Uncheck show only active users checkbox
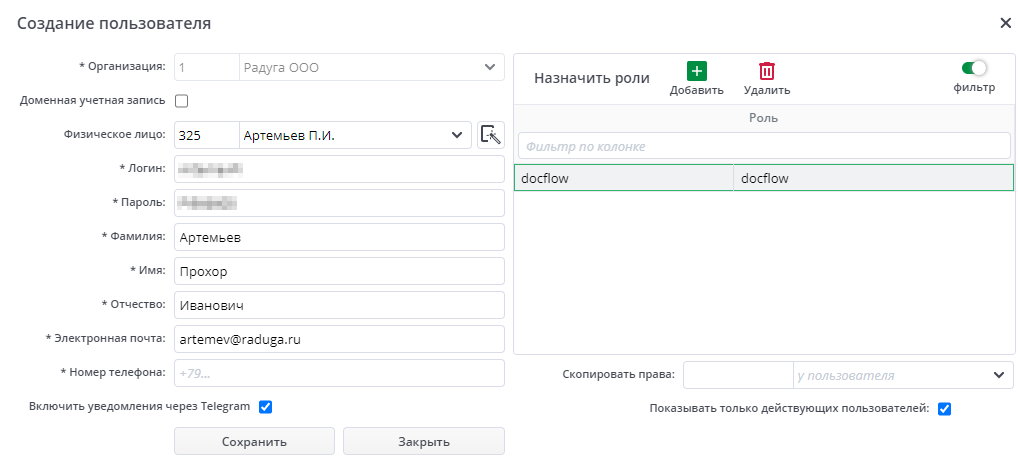1018x460 pixels. tap(944, 408)
